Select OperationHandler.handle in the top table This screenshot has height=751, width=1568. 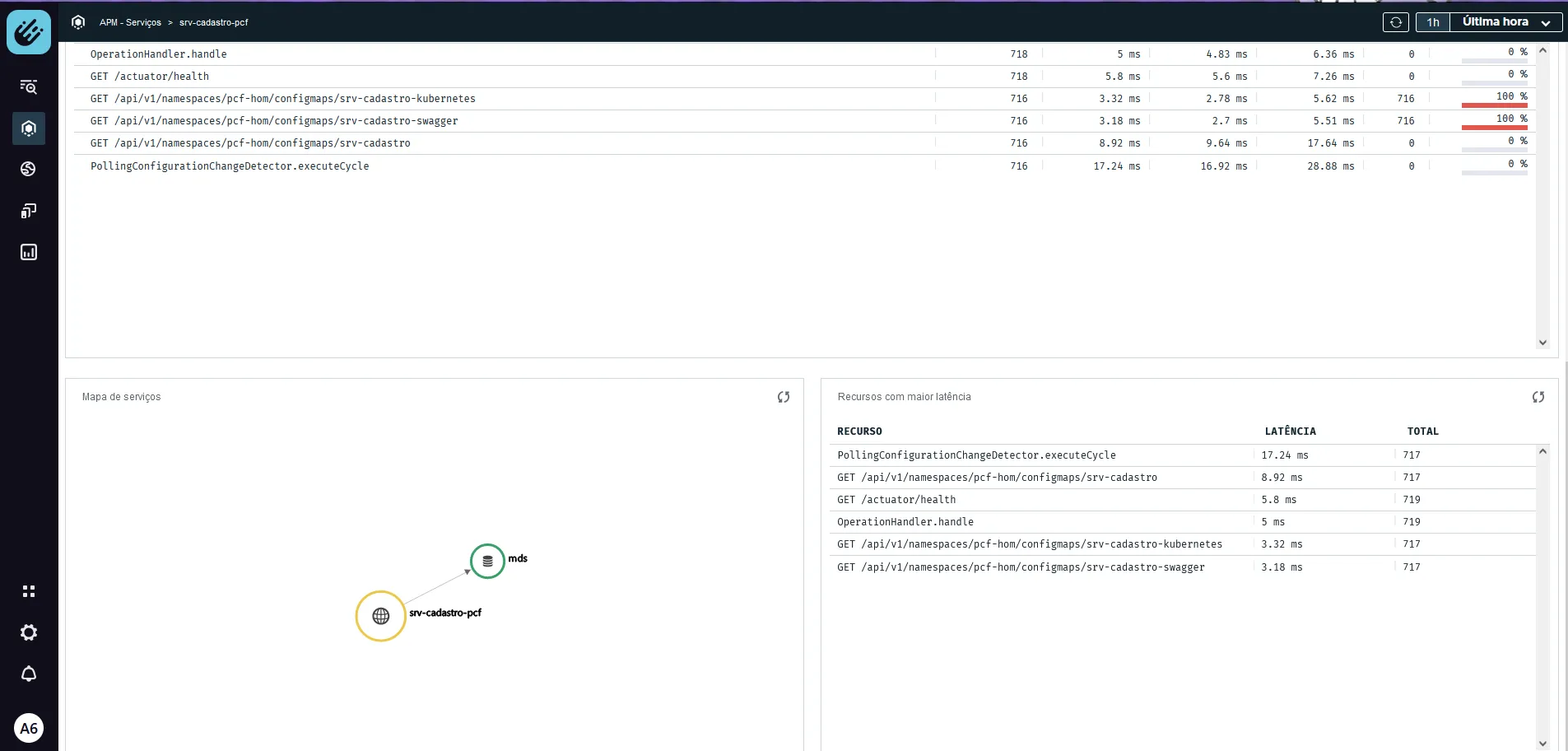tap(159, 54)
